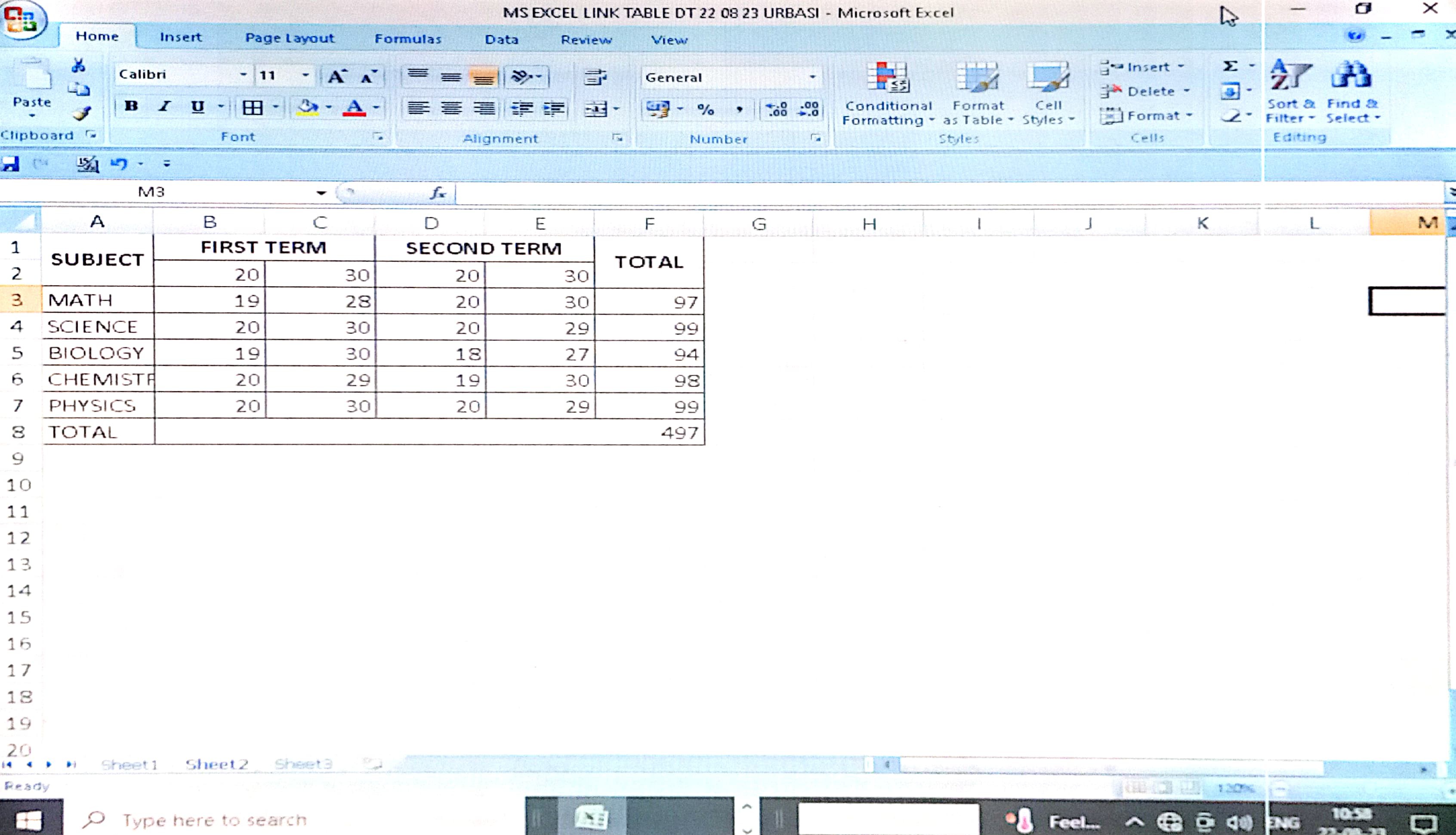
Task: Click the Windows taskbar search box
Action: click(x=214, y=820)
